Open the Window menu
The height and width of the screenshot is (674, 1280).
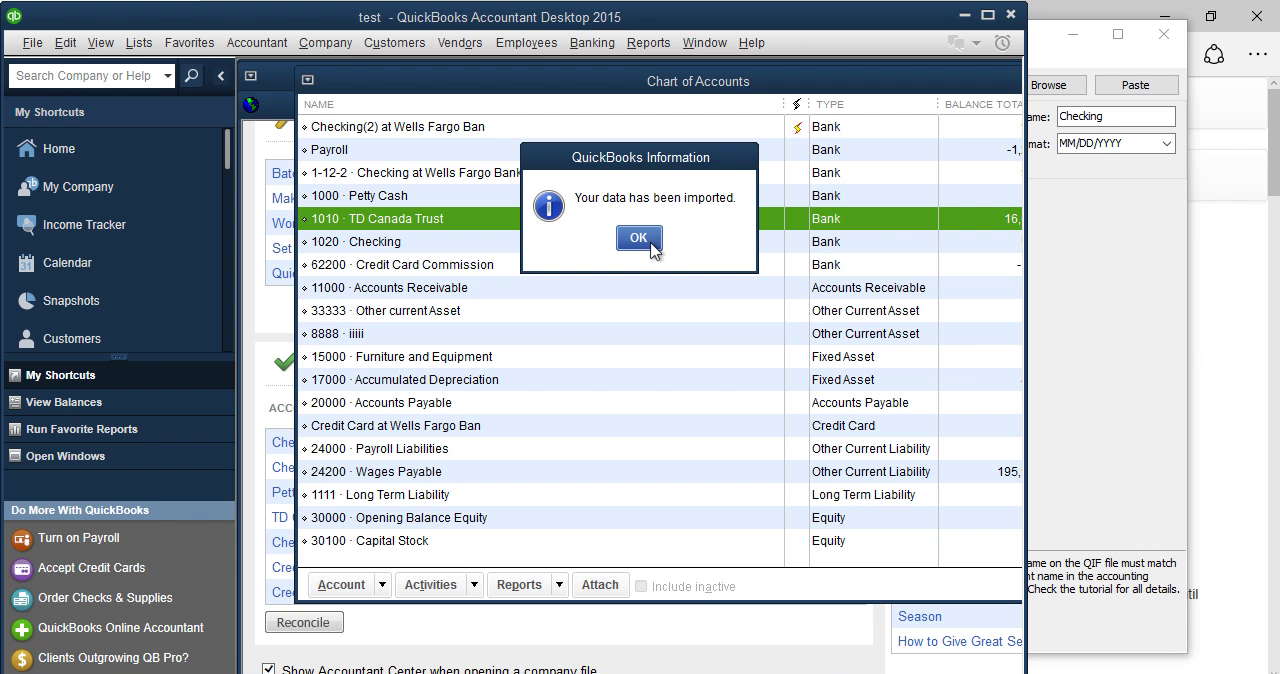click(705, 43)
